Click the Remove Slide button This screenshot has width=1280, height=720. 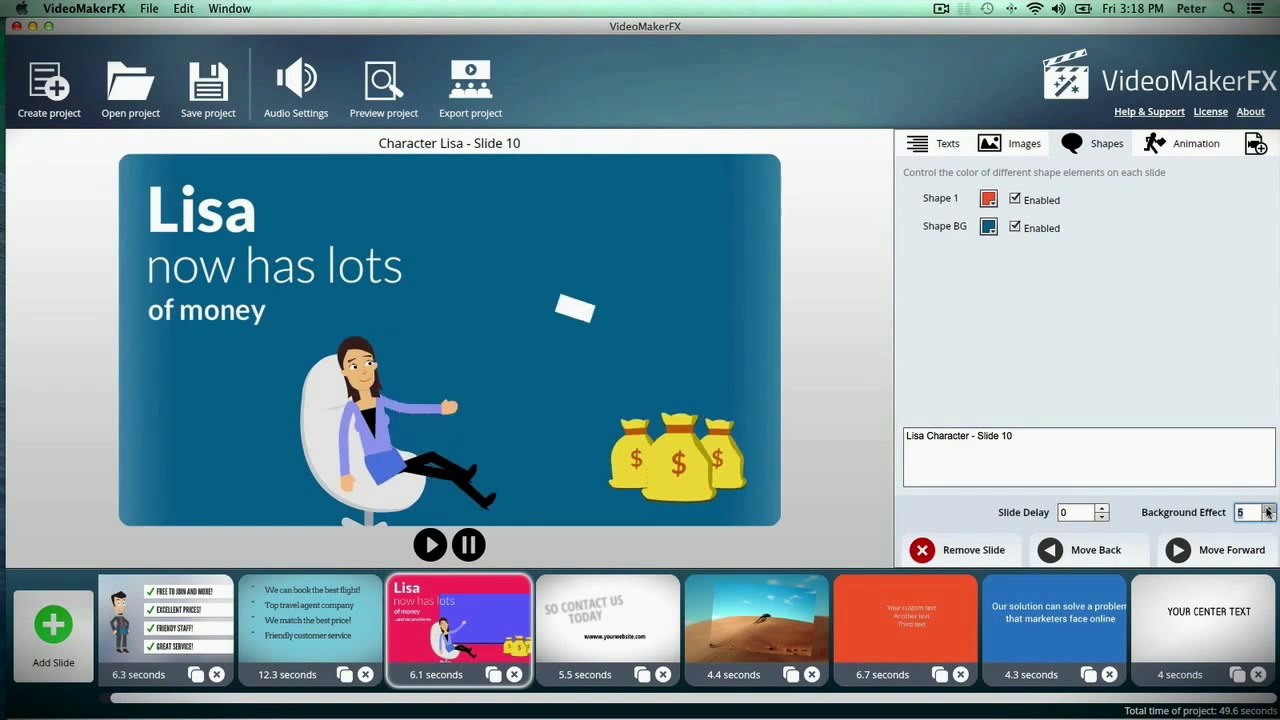coord(960,550)
